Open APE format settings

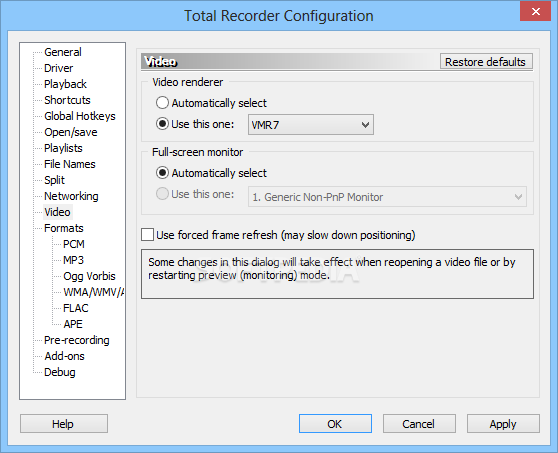[73, 324]
